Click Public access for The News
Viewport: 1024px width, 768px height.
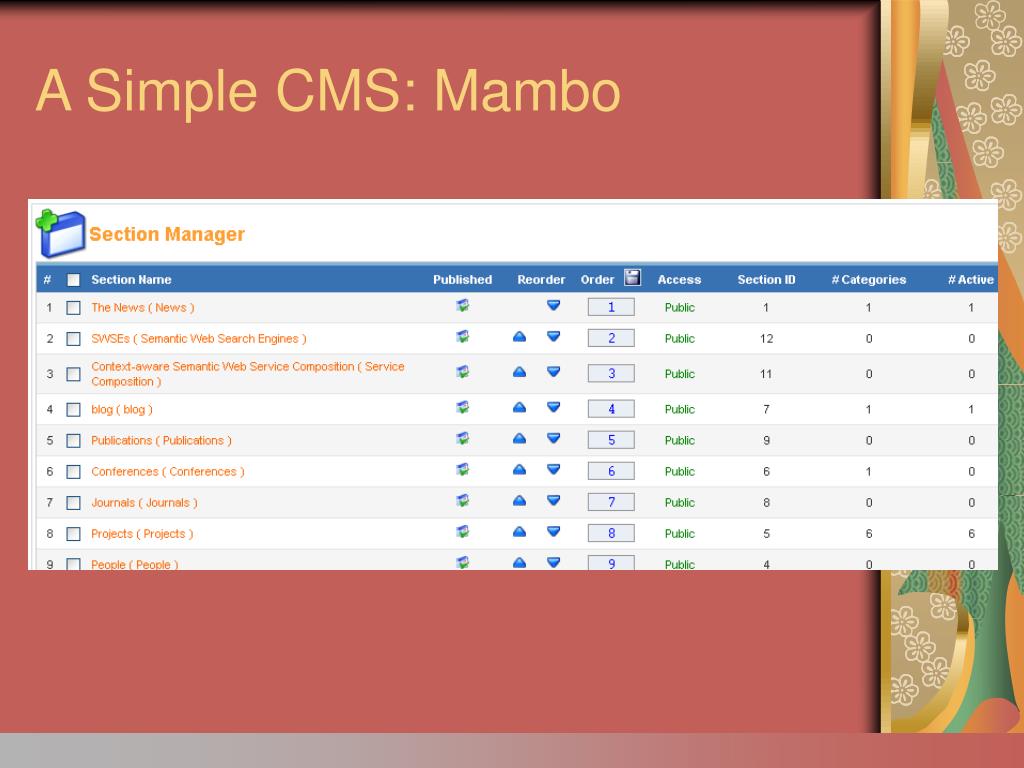680,308
